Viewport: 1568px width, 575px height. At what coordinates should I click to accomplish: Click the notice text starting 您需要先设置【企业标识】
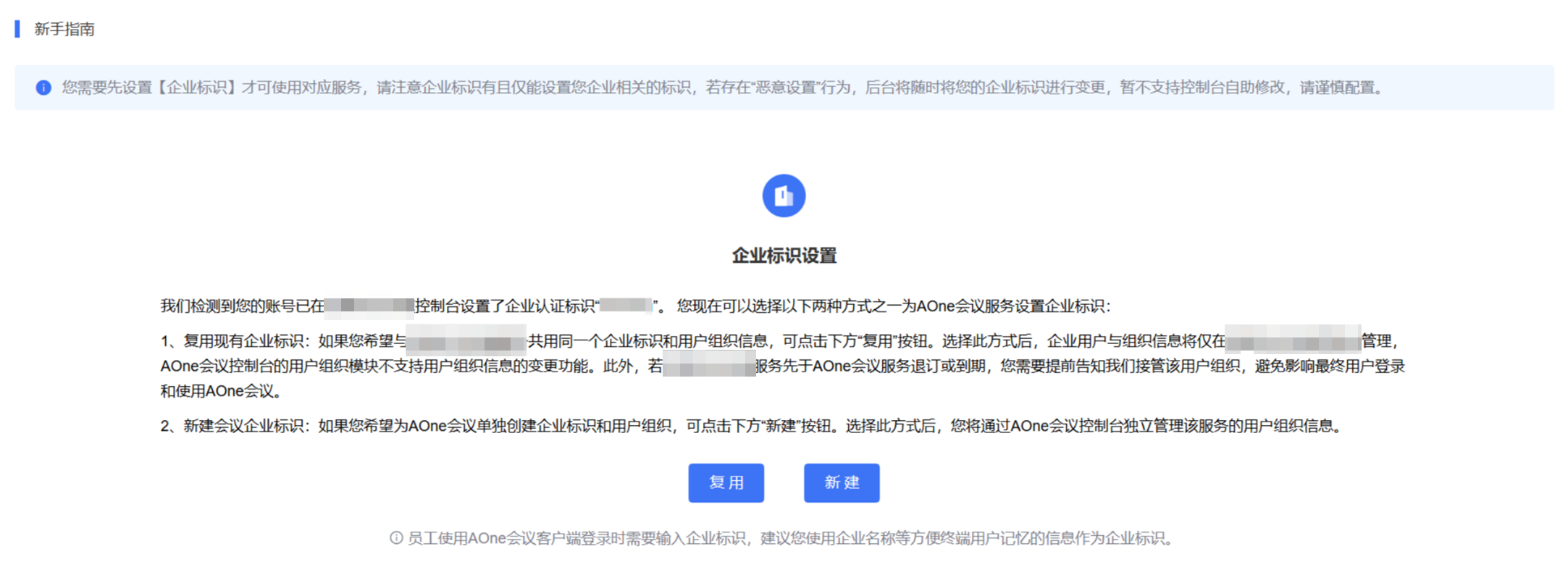(724, 88)
